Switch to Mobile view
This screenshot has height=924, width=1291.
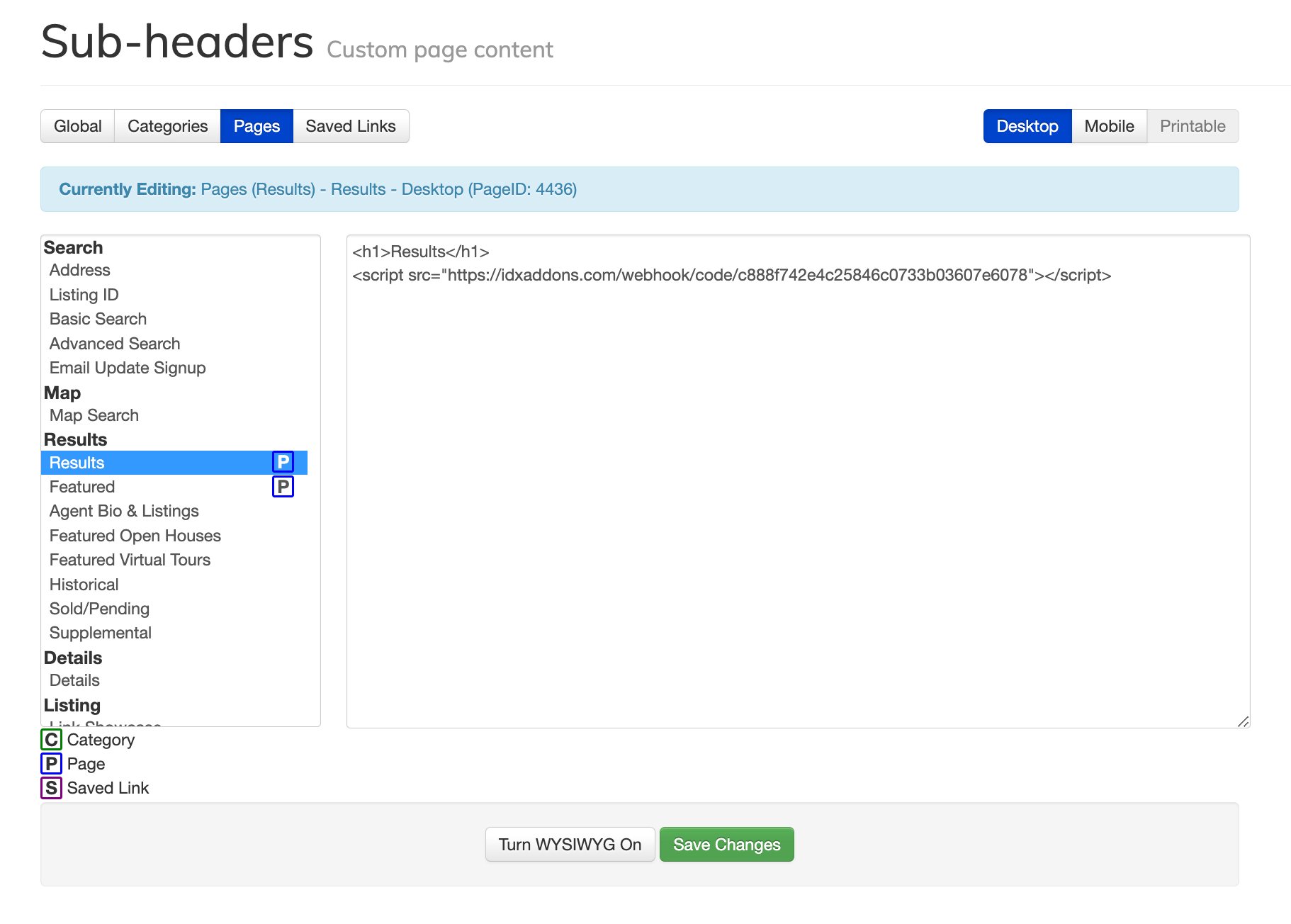[1109, 126]
